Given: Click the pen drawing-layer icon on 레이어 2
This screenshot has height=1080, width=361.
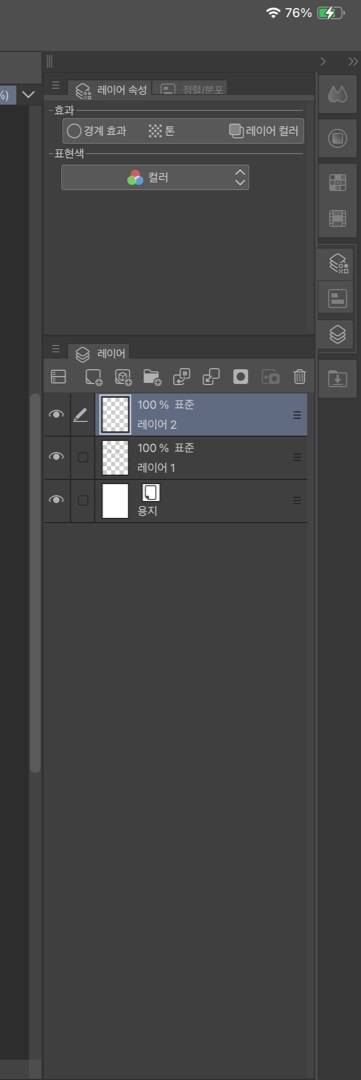Looking at the screenshot, I should 82,415.
